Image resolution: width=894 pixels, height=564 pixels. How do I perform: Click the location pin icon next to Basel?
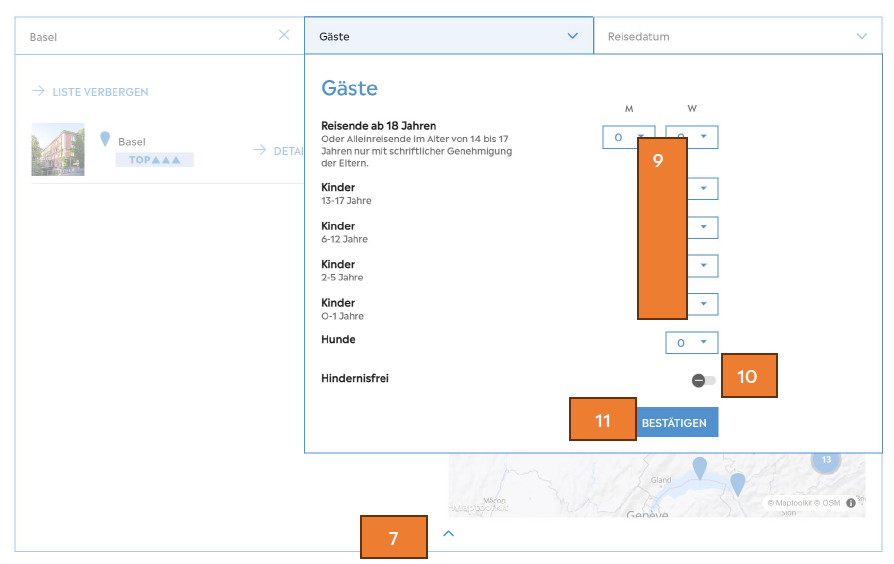pyautogui.click(x=105, y=139)
